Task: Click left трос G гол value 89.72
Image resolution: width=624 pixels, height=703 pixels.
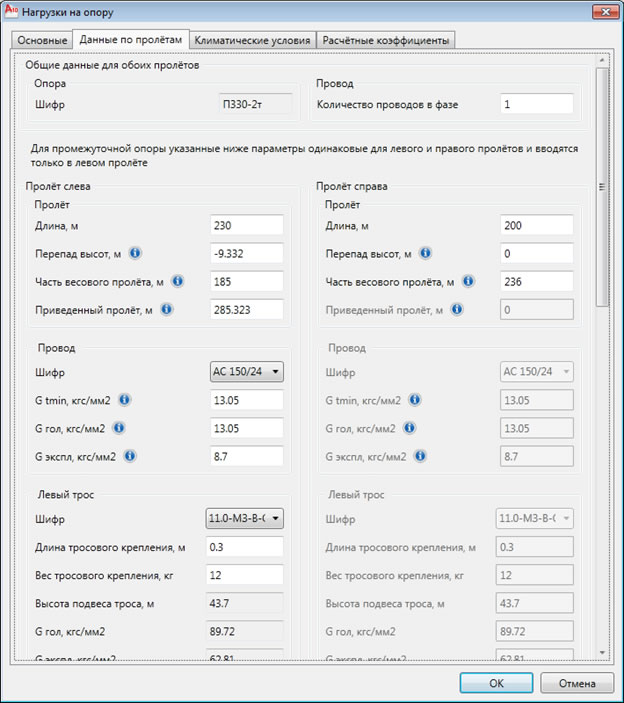Action: coord(244,632)
